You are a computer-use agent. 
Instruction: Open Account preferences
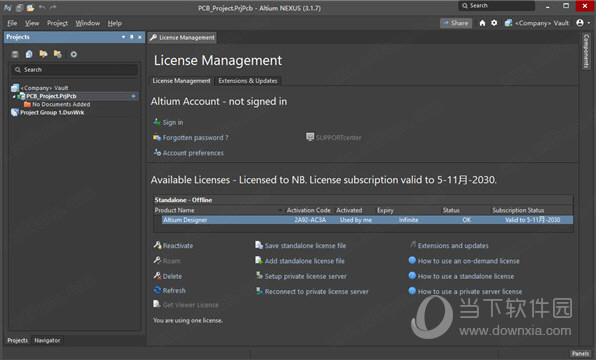(x=193, y=153)
